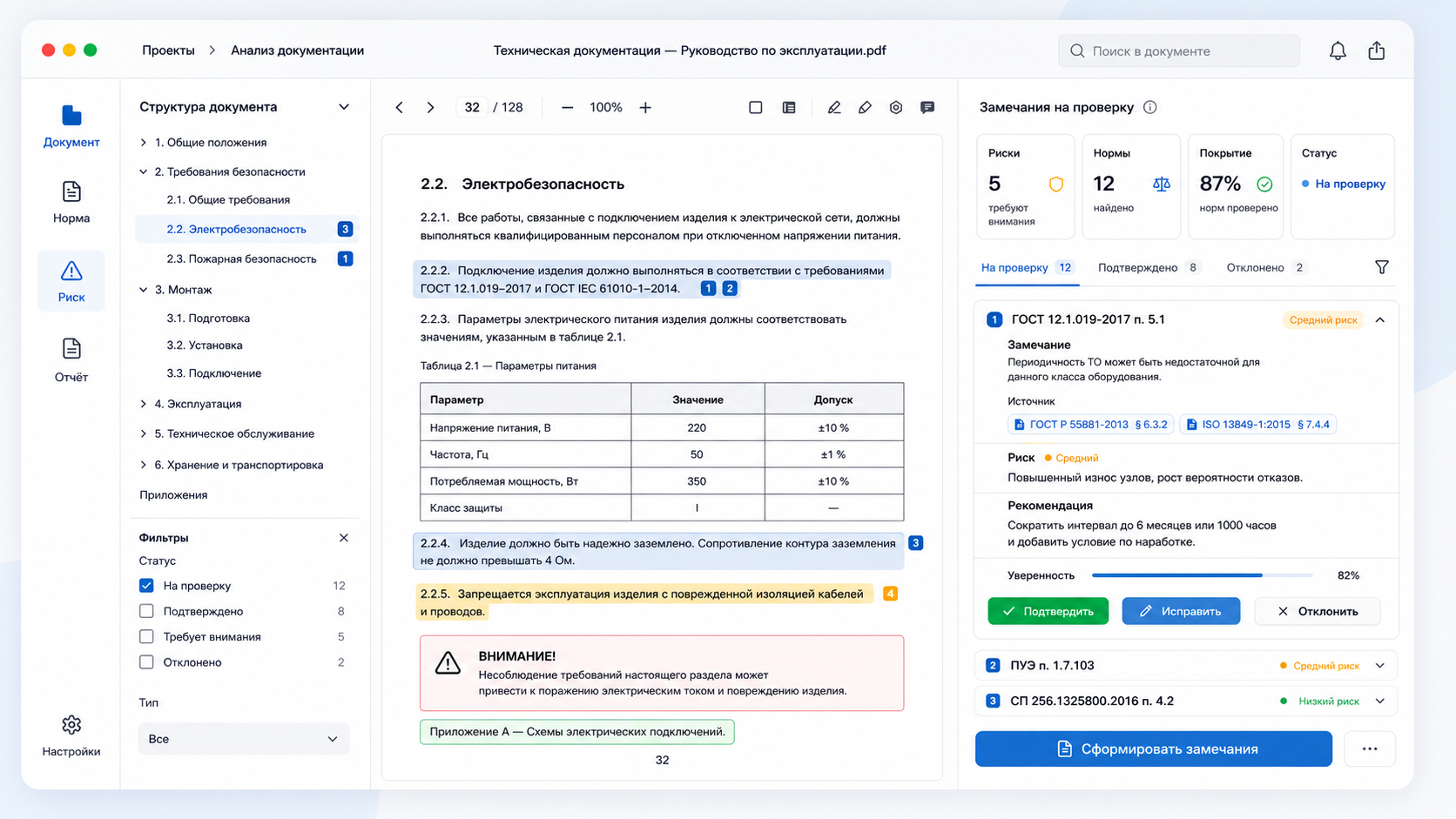Click the filter funnel icon in remarks

pos(1382,267)
